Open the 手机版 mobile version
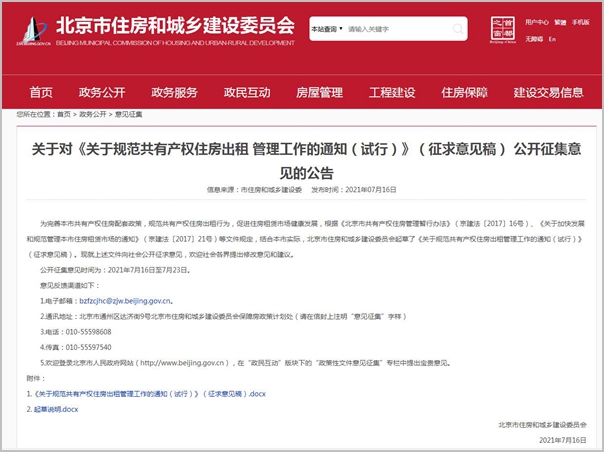 [581, 21]
